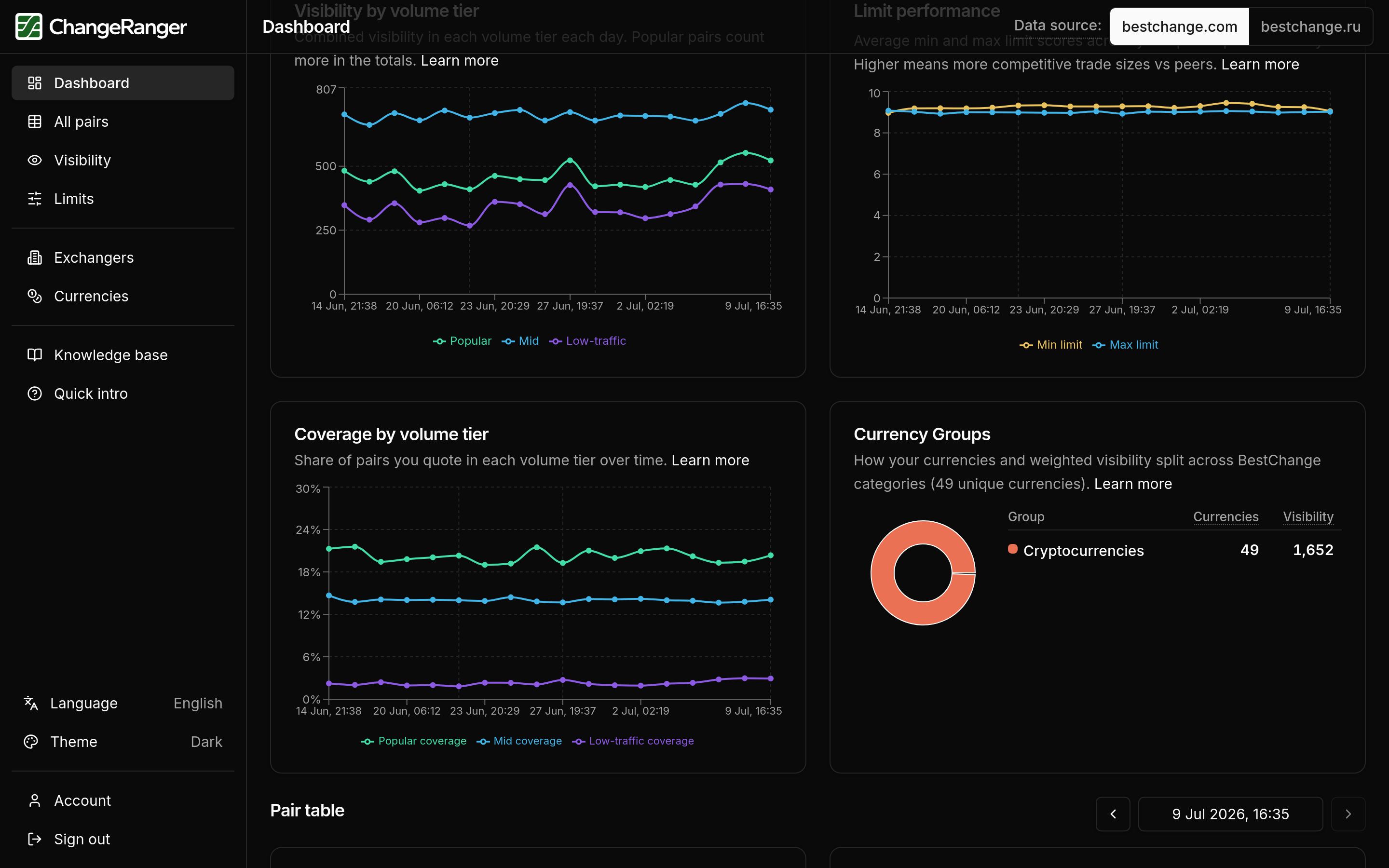Toggle the Min limit legend entry
Image resolution: width=1389 pixels, height=868 pixels.
coord(1050,344)
